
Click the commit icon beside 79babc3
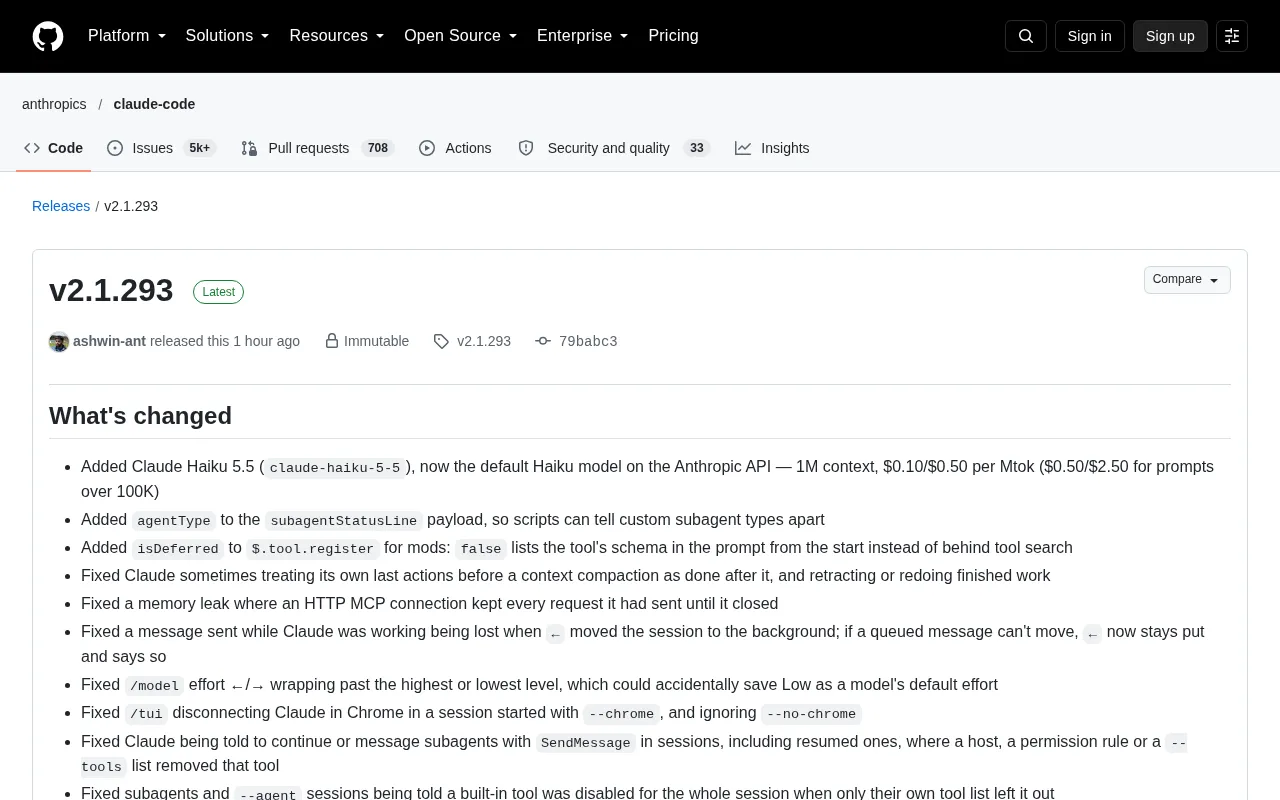tap(543, 341)
